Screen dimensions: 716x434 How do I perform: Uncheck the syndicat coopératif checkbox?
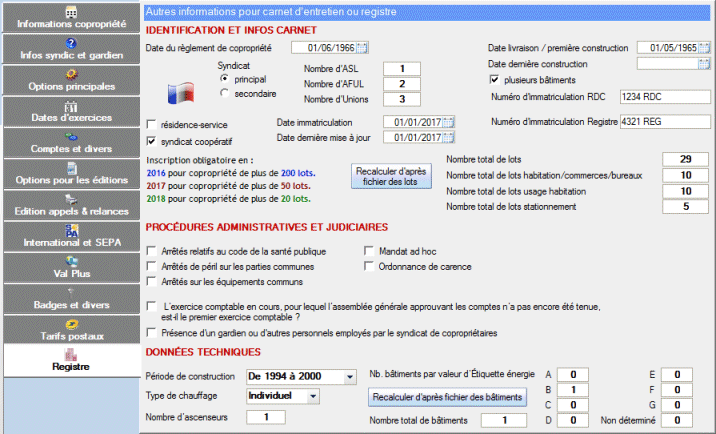click(151, 141)
